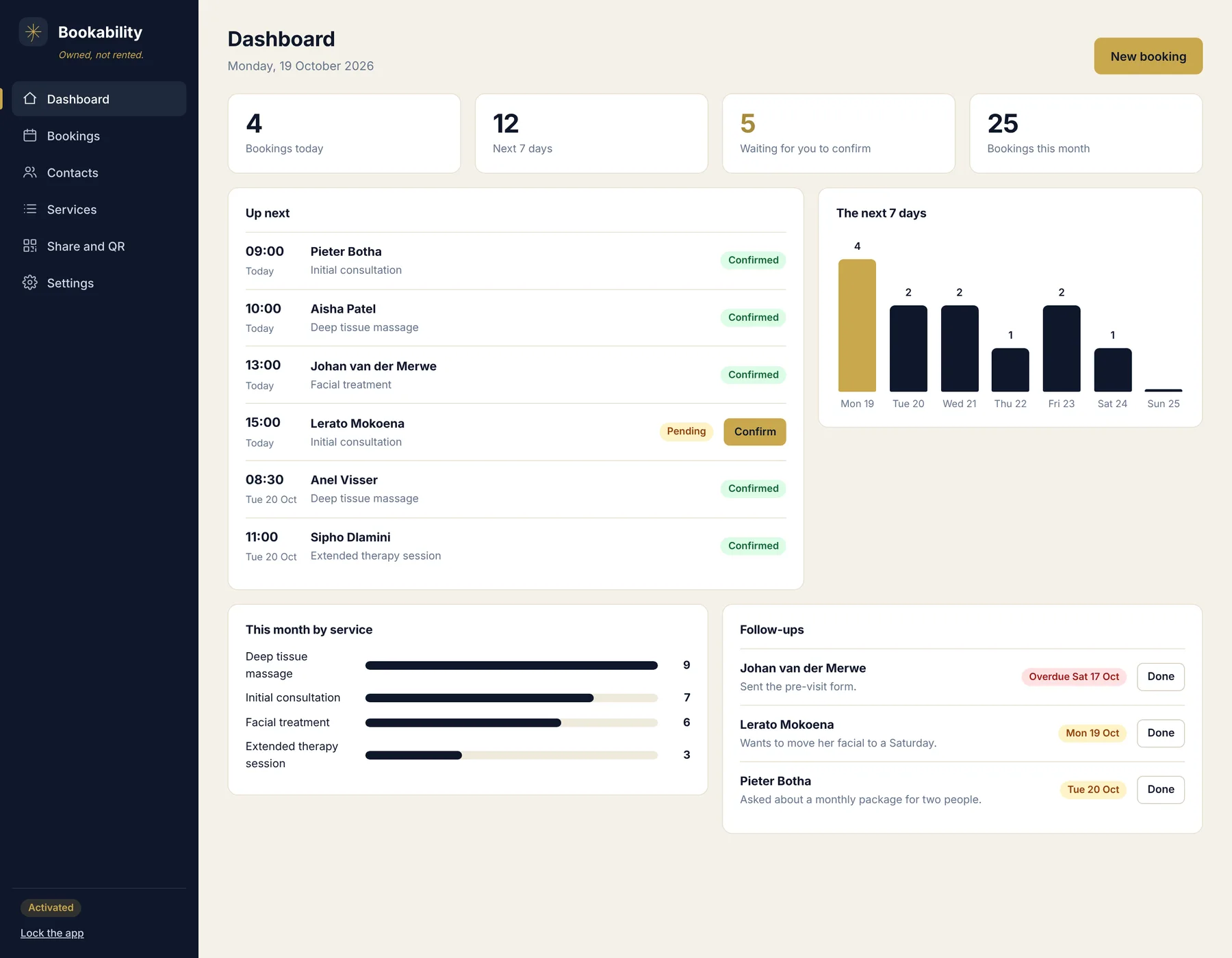Open the Waiting for you to confirm card

pos(838,133)
